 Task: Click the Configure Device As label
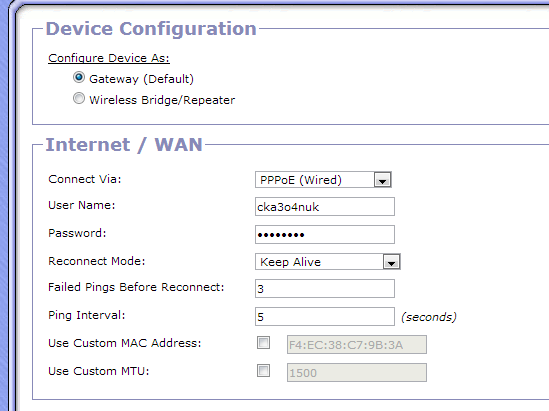coord(109,58)
